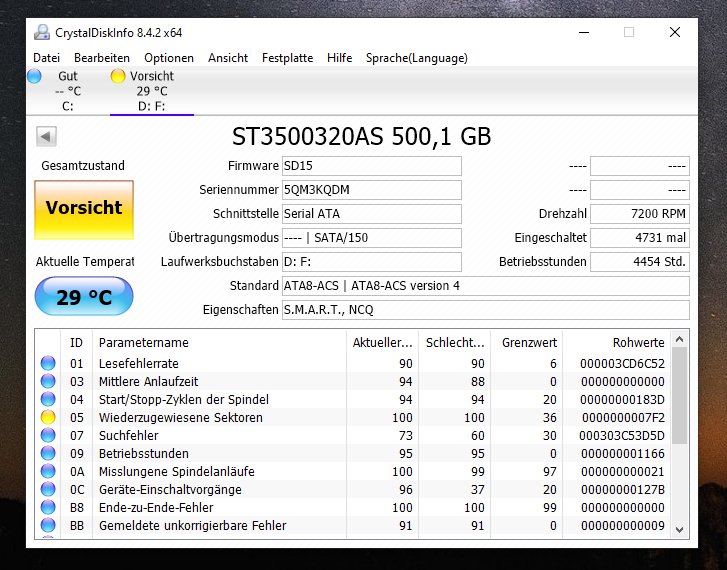Click status orb for Ende-zu-Ende-Fehler

point(48,507)
